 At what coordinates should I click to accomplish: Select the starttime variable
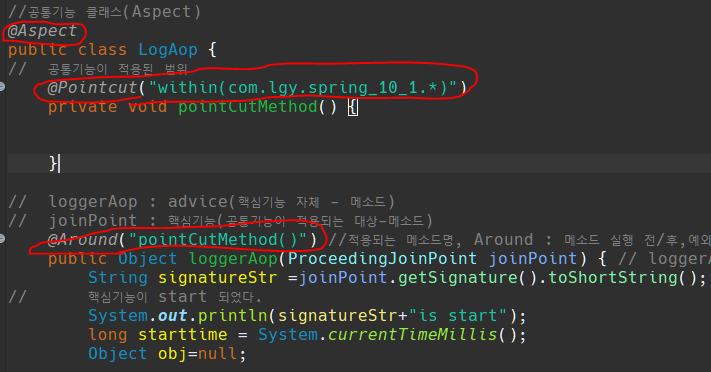point(183,335)
